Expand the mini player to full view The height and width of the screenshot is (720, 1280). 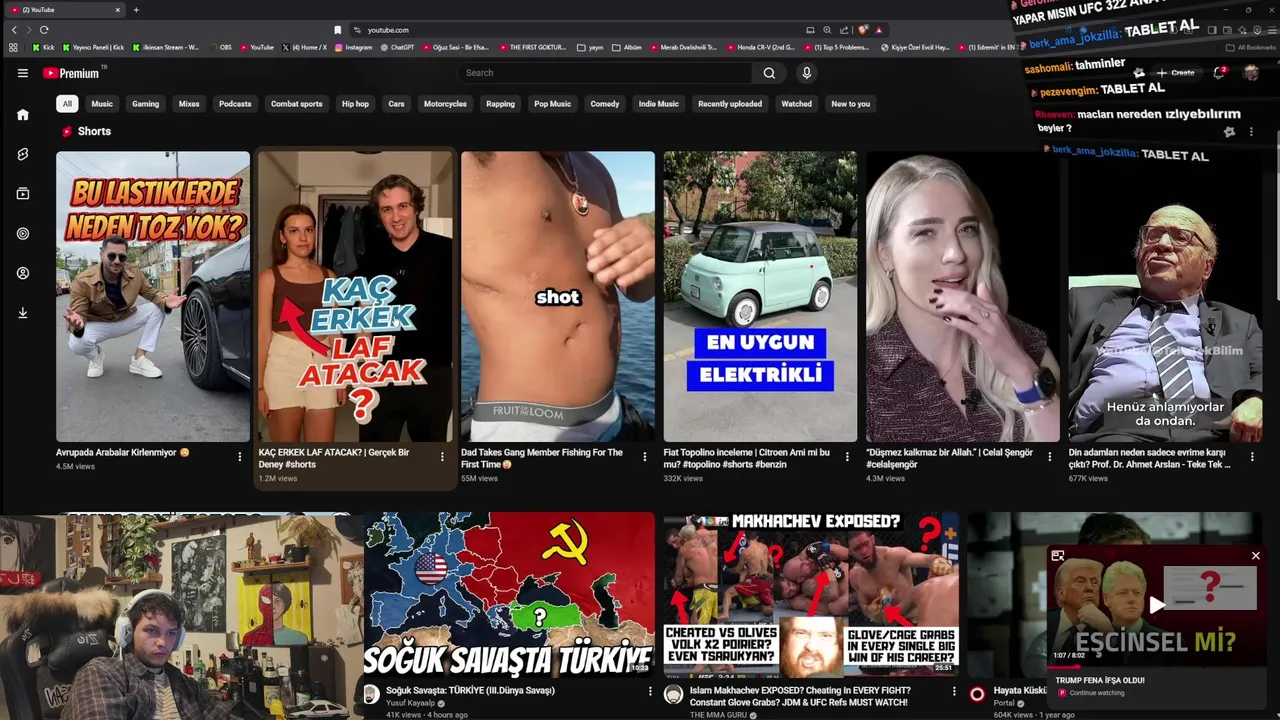1058,556
